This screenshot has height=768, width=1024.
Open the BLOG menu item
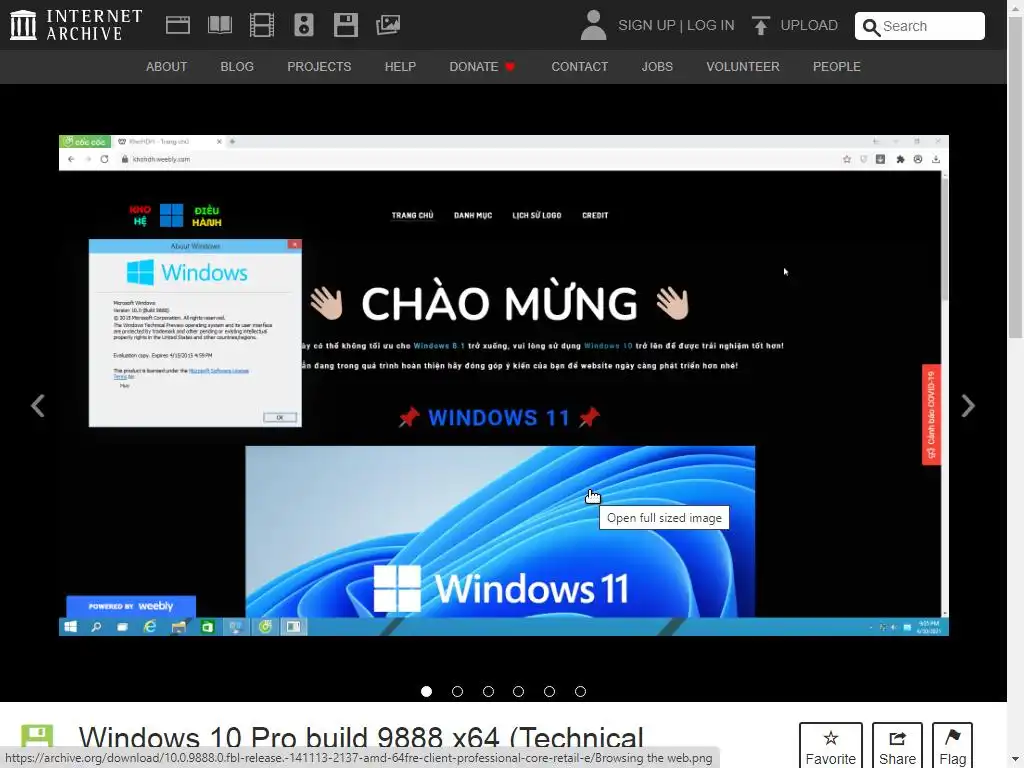click(x=237, y=67)
